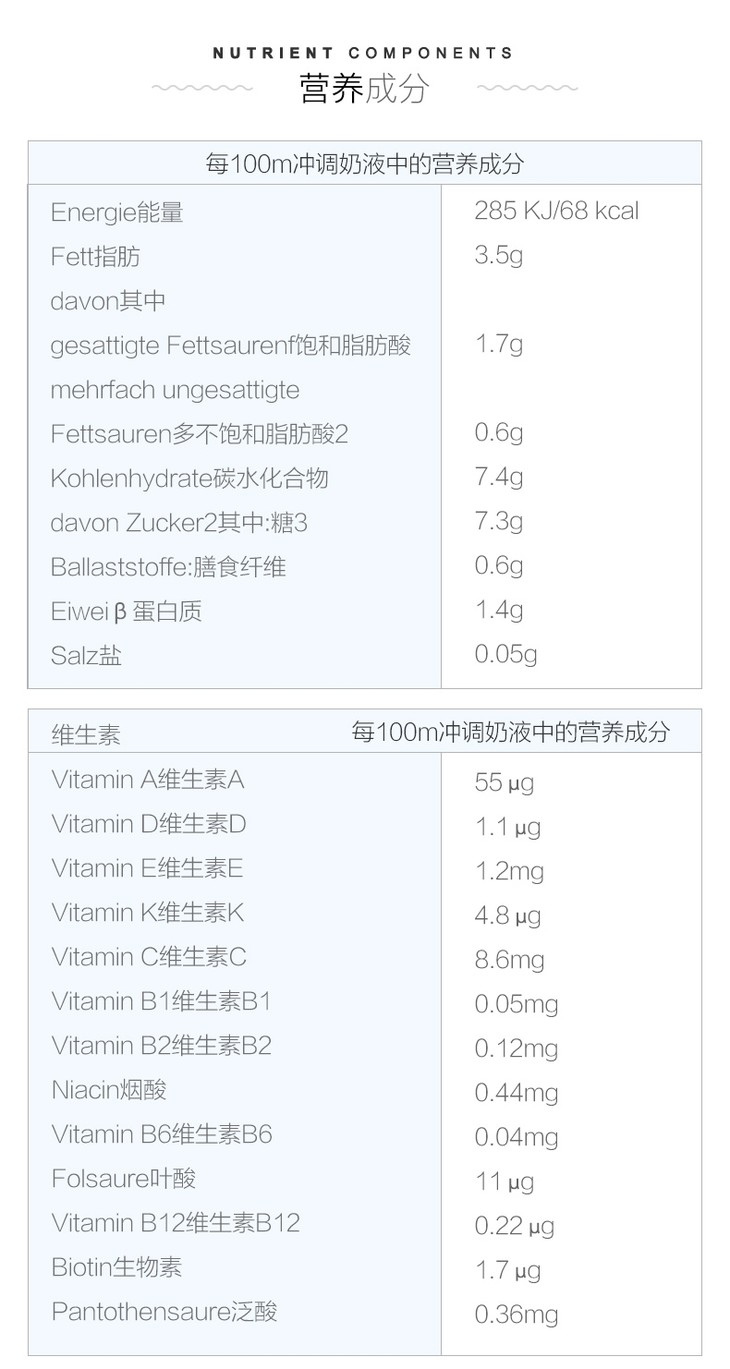Select the first table header 每100m冲调奶液中的营养成分

click(364, 164)
